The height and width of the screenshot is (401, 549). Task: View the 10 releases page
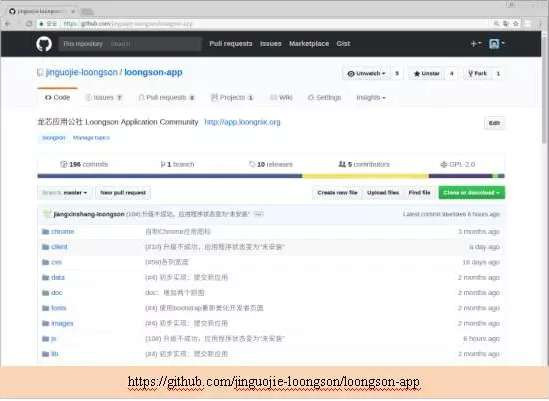point(271,164)
